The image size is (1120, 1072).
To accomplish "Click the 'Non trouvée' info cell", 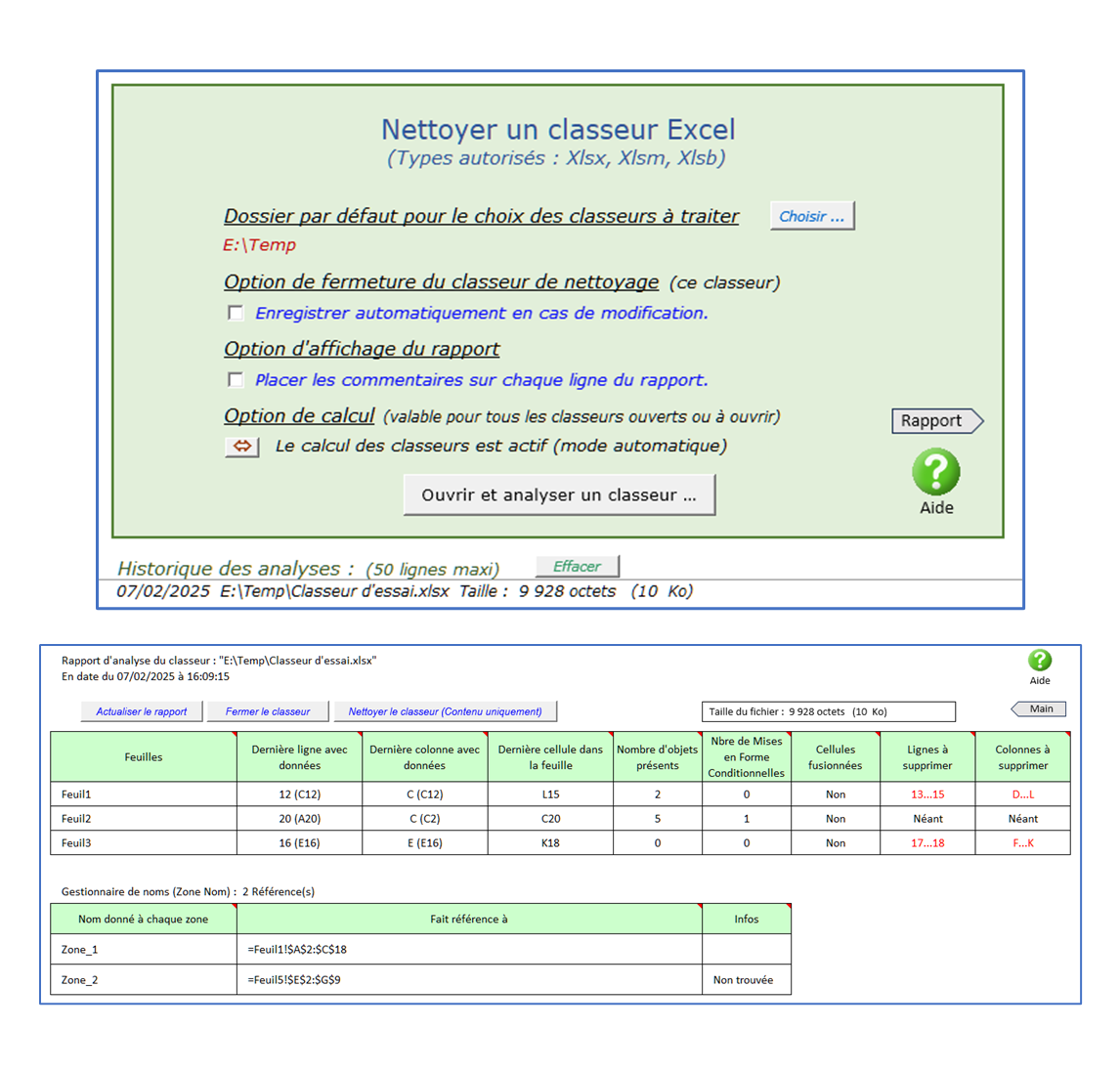I will [745, 980].
